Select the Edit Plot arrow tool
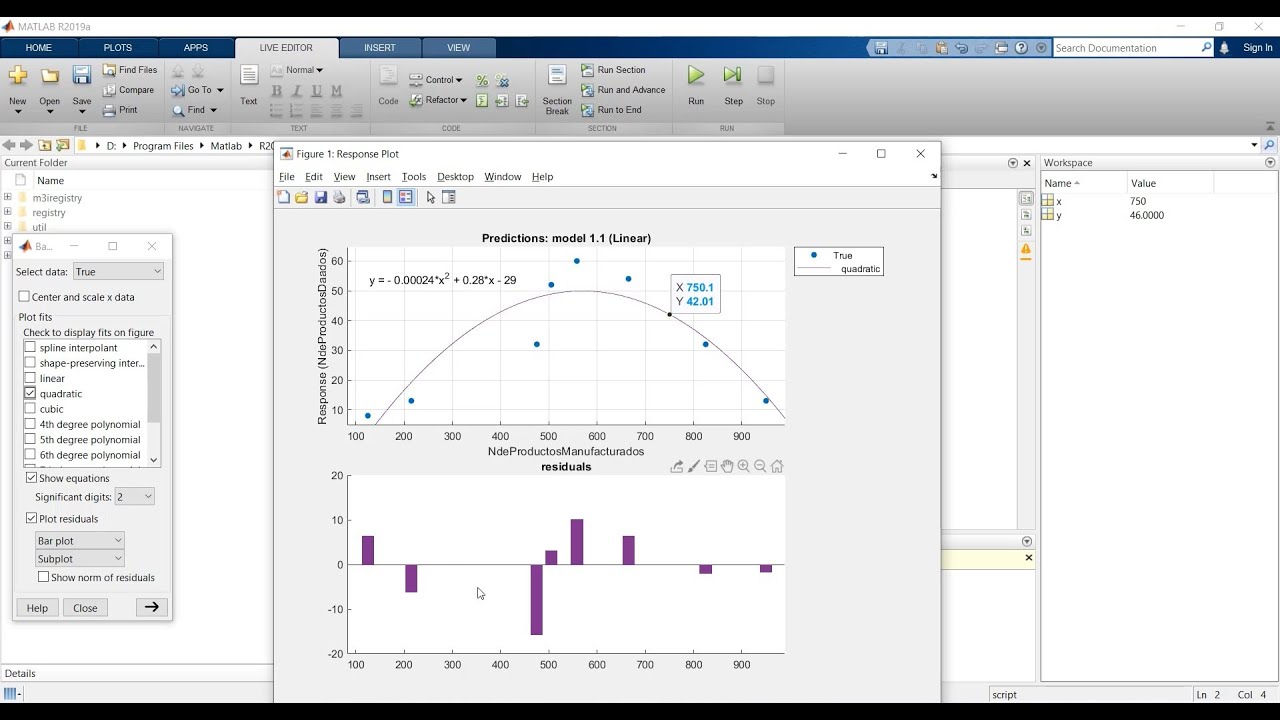The width and height of the screenshot is (1280, 720). pos(431,198)
